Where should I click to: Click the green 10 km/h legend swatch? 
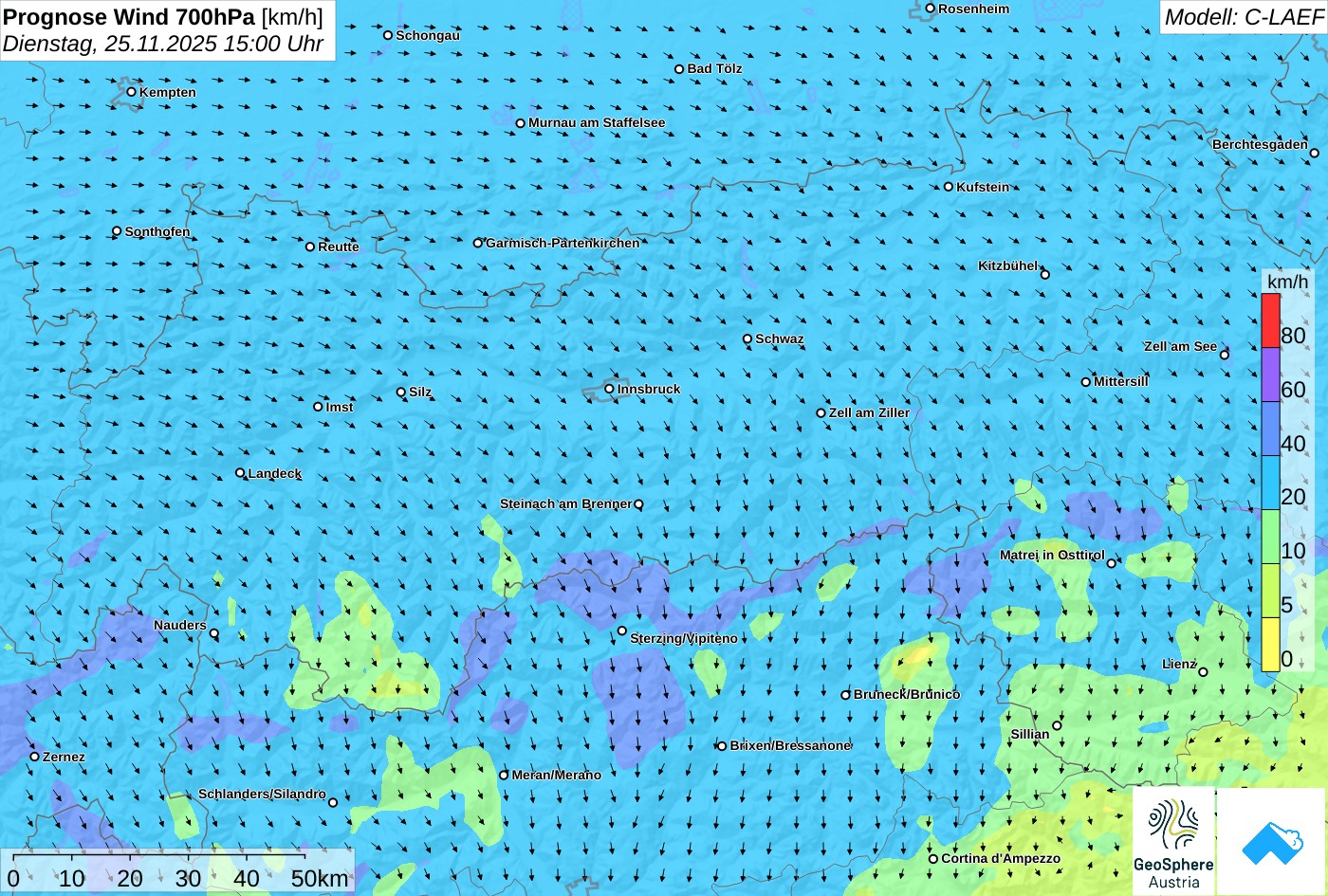pyautogui.click(x=1270, y=538)
